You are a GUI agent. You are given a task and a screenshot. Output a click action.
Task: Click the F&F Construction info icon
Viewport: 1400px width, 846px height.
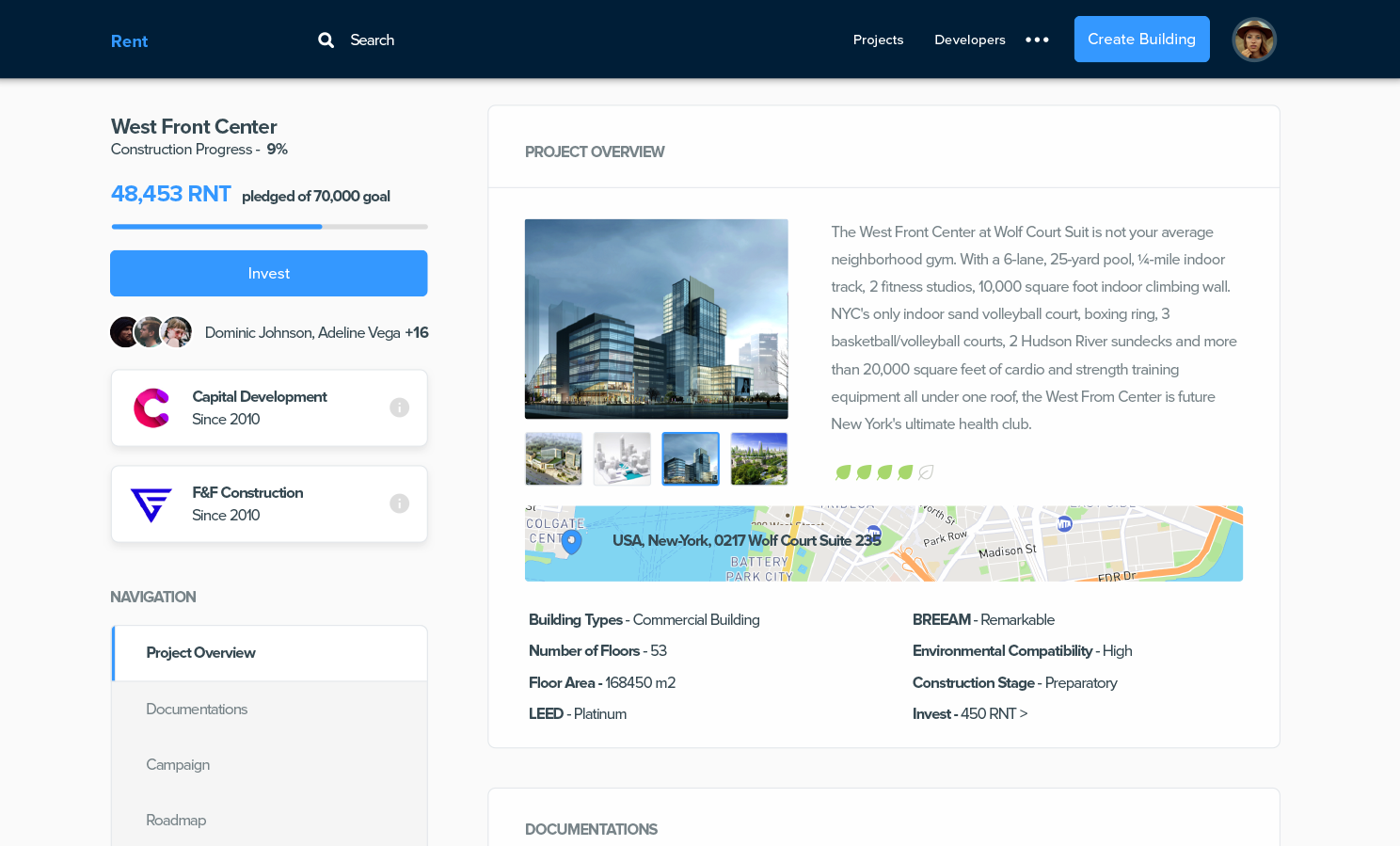click(x=399, y=503)
